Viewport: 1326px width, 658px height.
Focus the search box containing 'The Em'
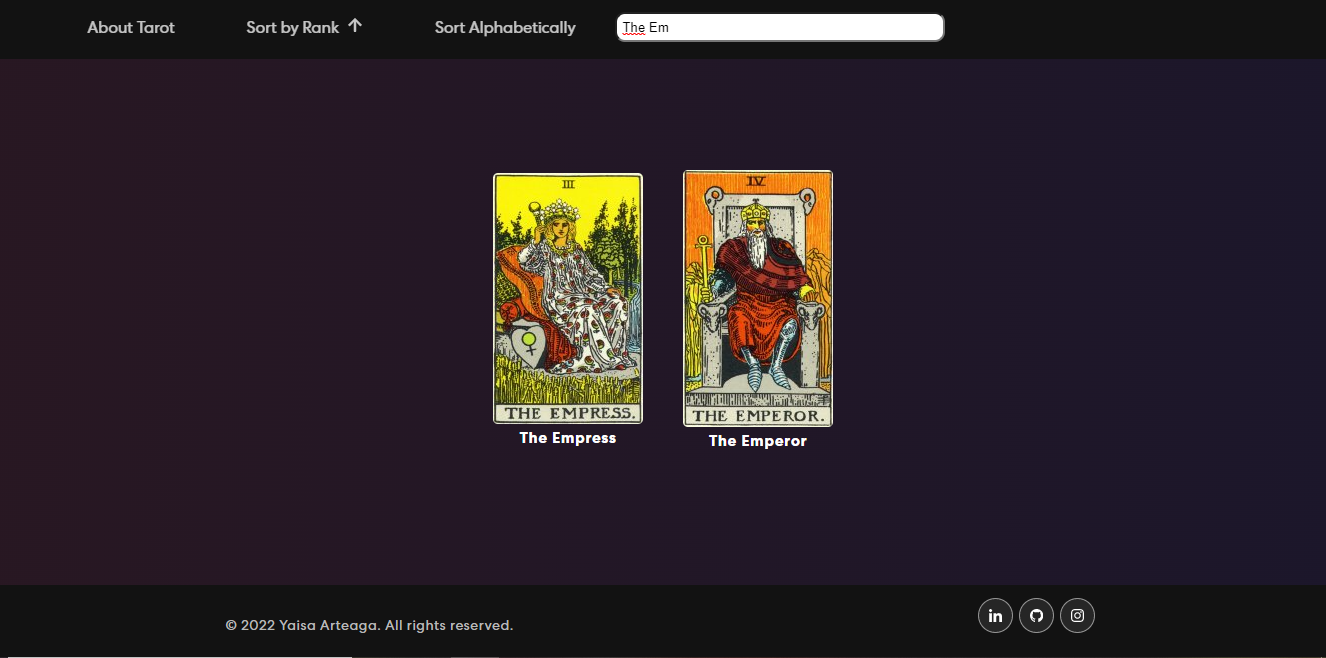pyautogui.click(x=780, y=28)
